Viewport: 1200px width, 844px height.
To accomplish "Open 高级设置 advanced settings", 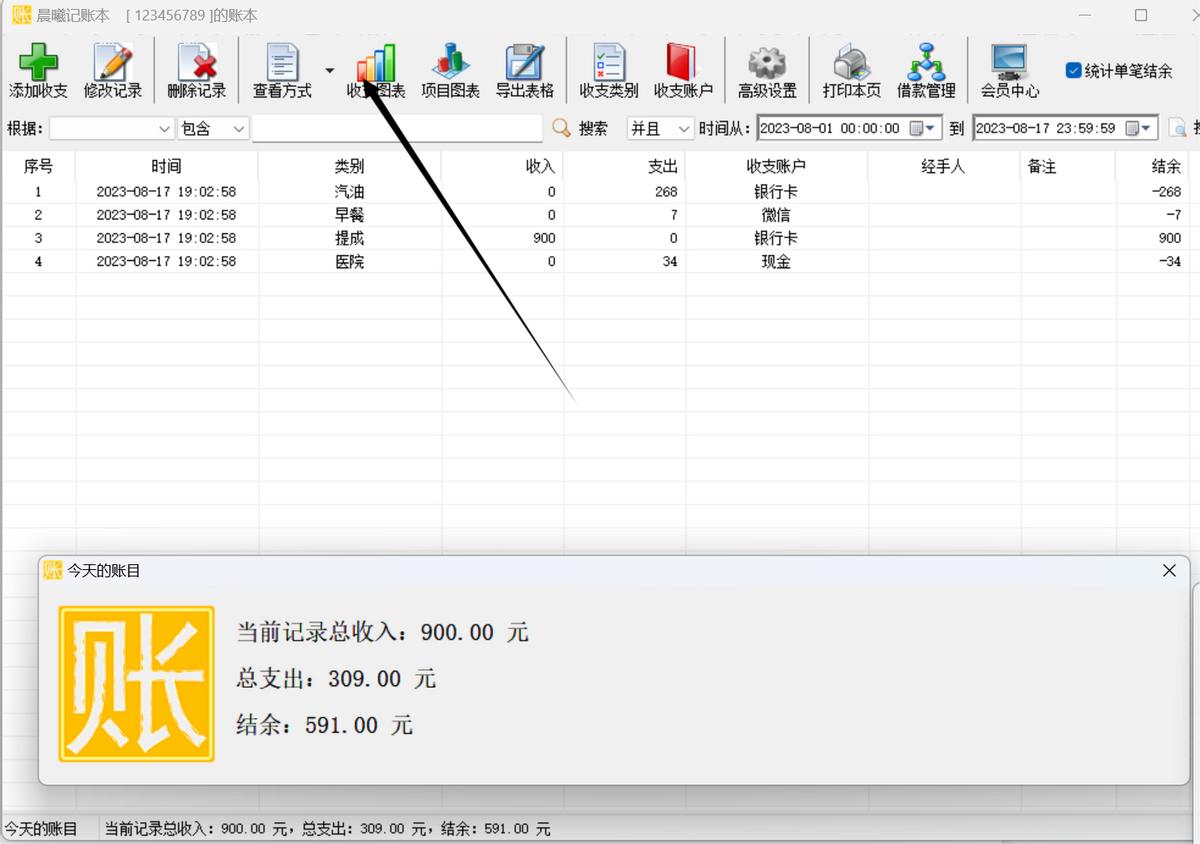I will (x=765, y=70).
